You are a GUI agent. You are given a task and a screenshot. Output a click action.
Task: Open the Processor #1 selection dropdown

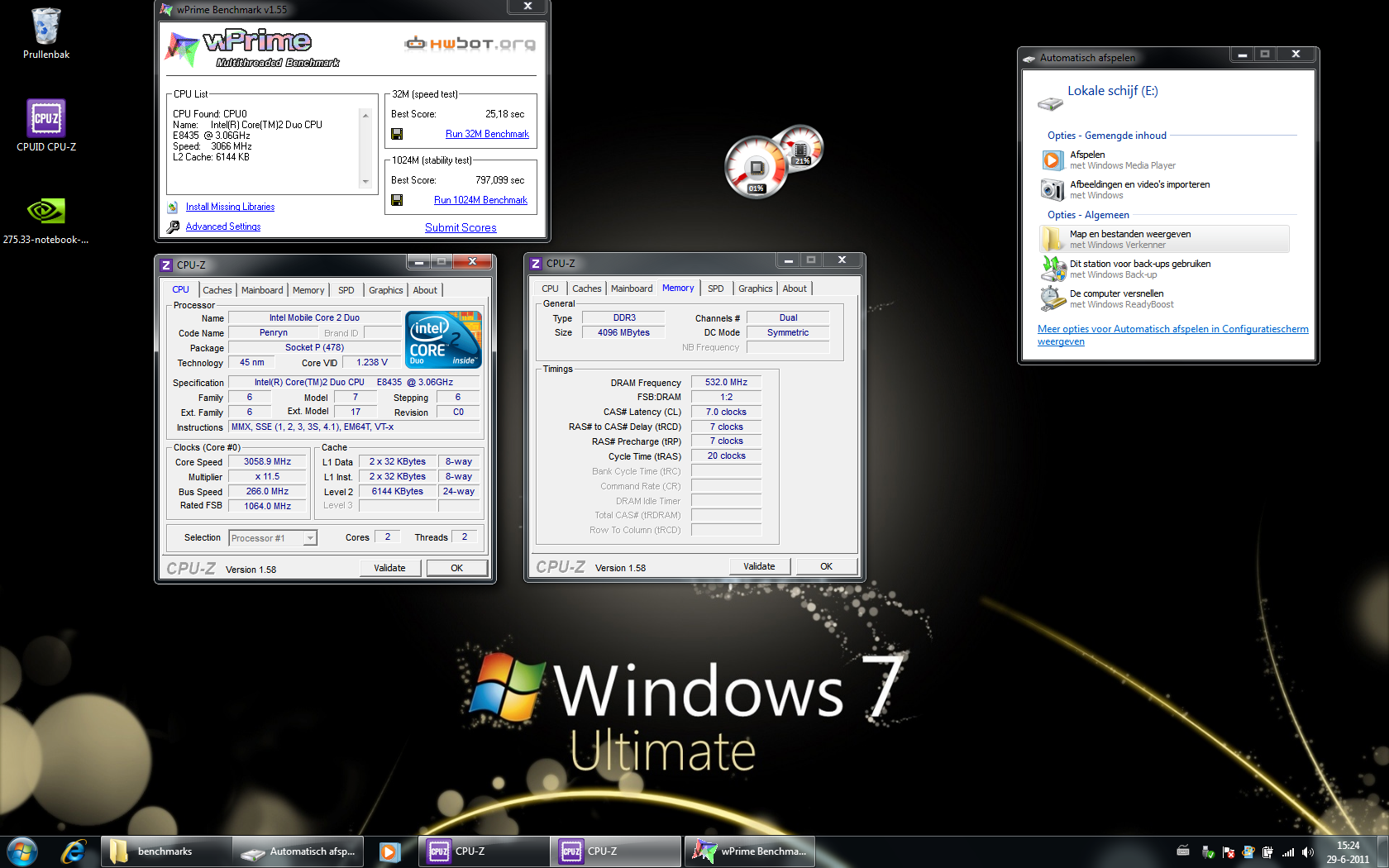(273, 538)
